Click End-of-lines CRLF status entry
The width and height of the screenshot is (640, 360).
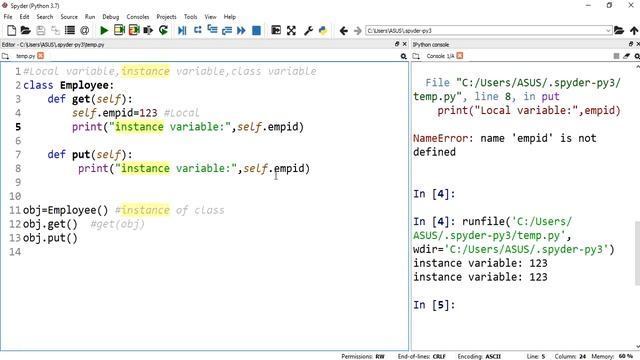(422, 356)
